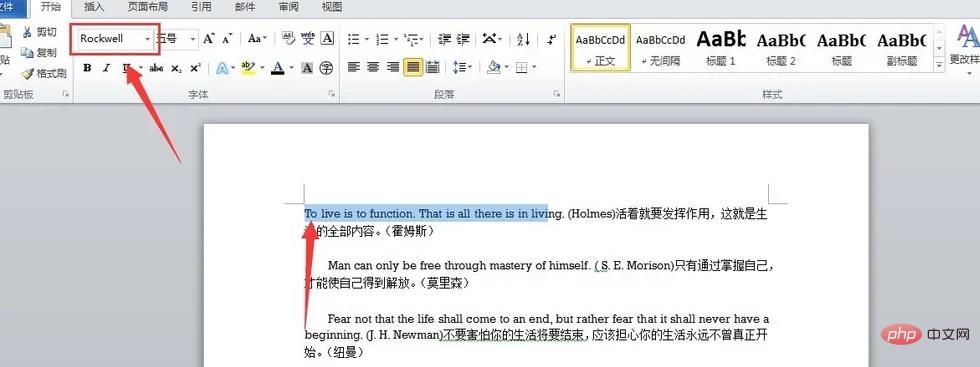The image size is (980, 367).
Task: Click the sort button in paragraph group
Action: coord(523,39)
